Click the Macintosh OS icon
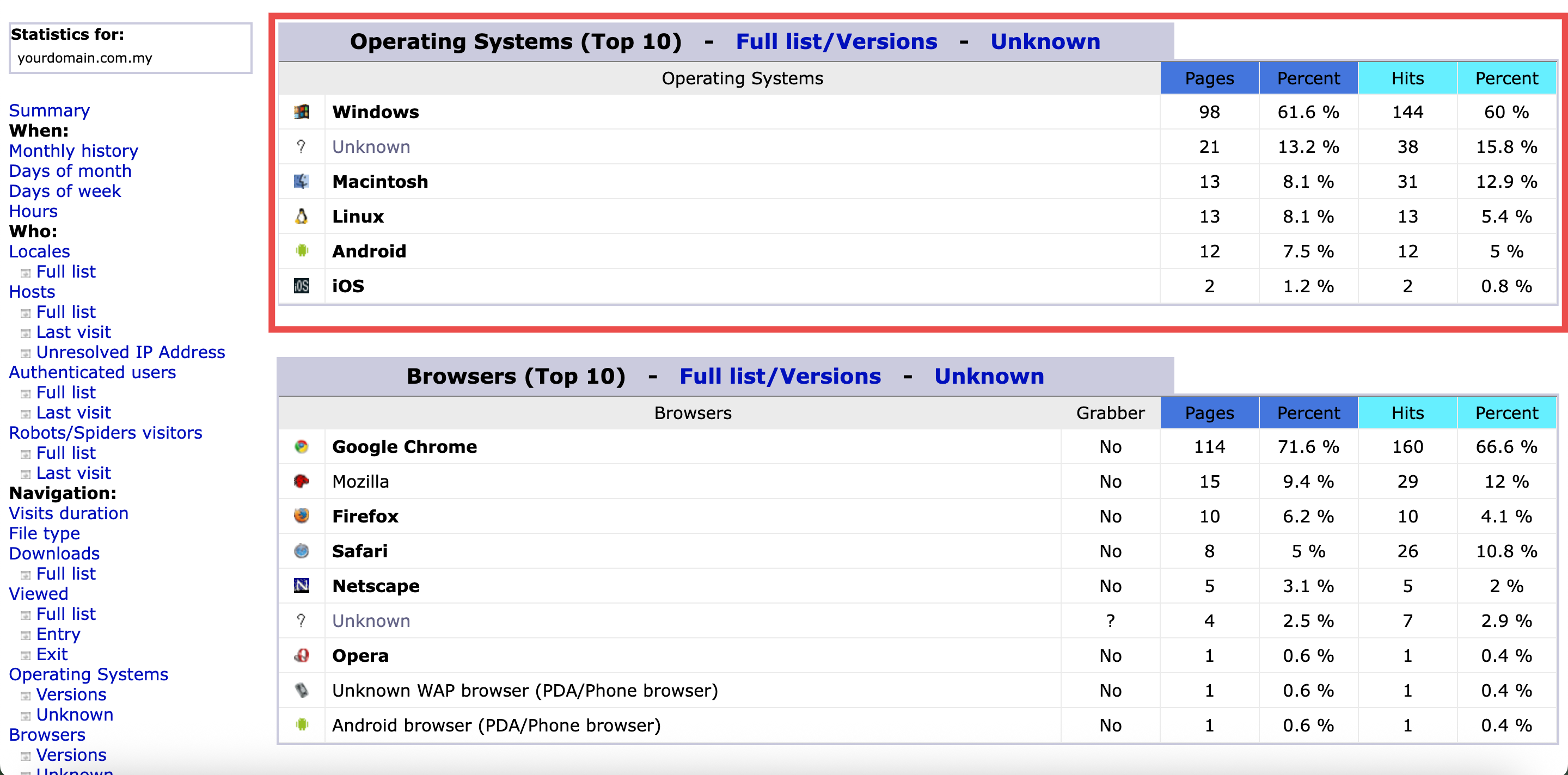Image resolution: width=1568 pixels, height=775 pixels. (301, 181)
